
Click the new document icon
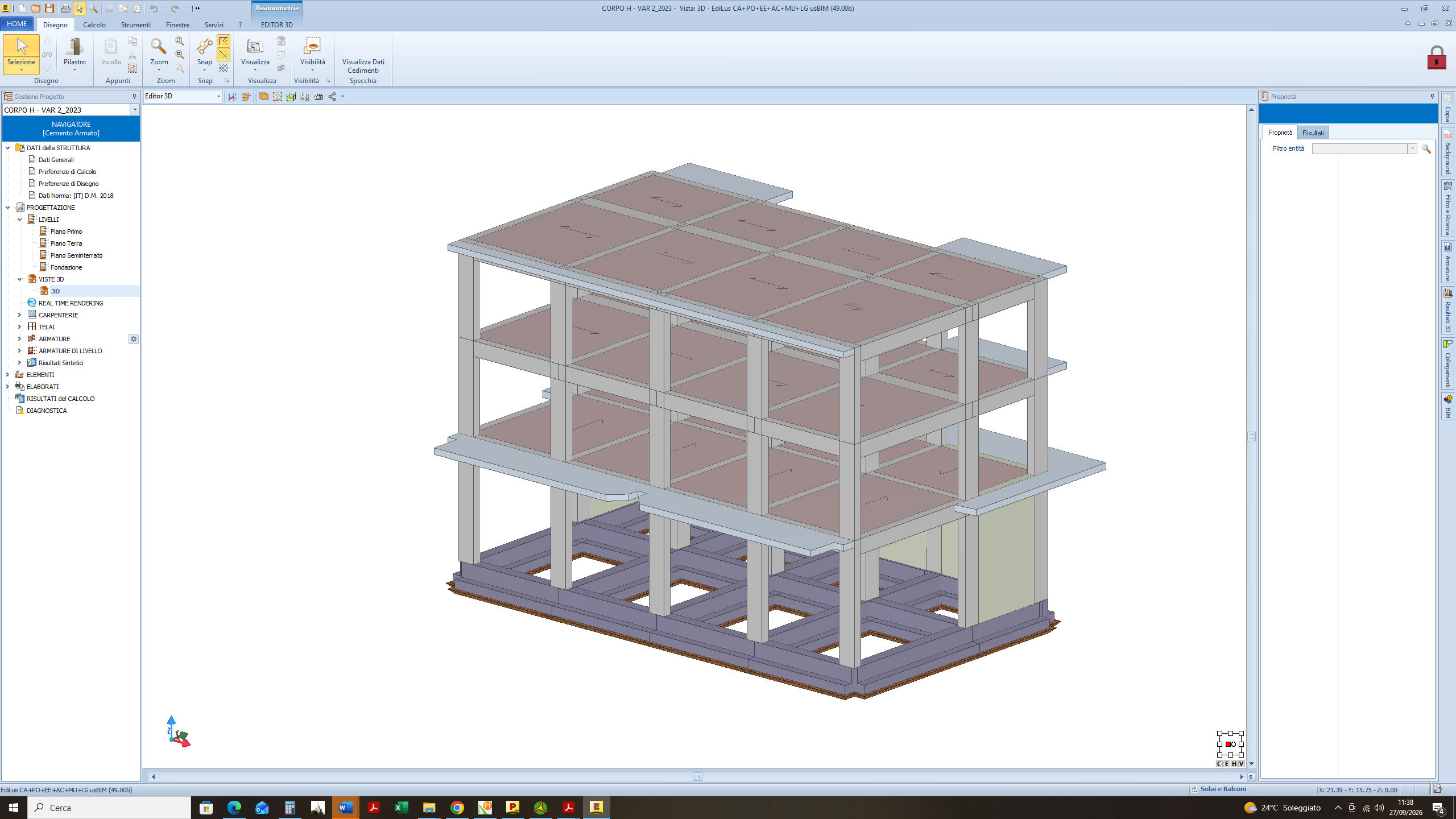click(22, 9)
